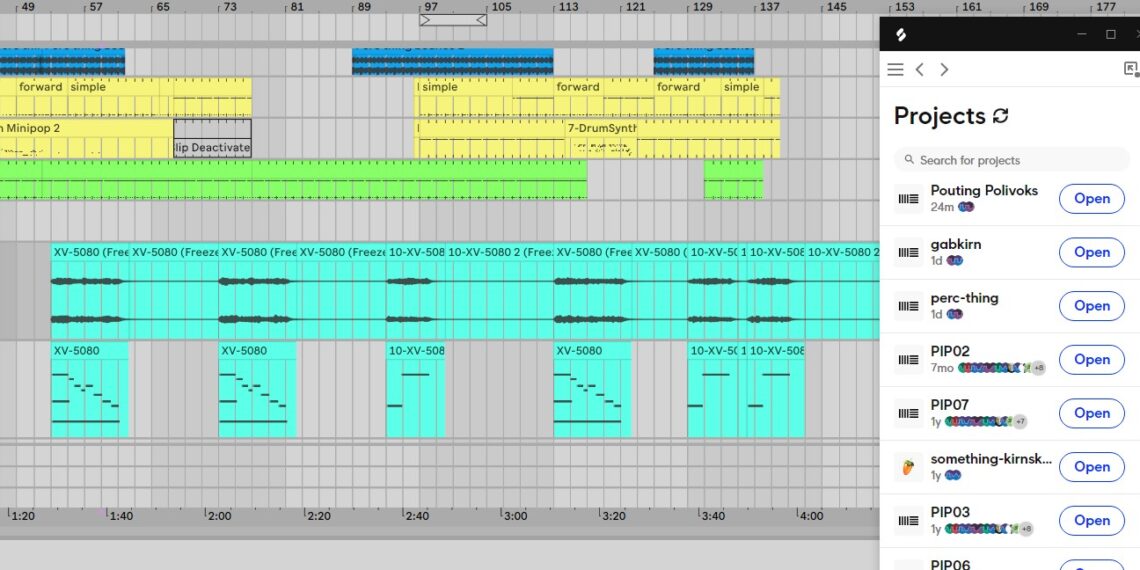Click the PIP03 project name

coord(950,513)
